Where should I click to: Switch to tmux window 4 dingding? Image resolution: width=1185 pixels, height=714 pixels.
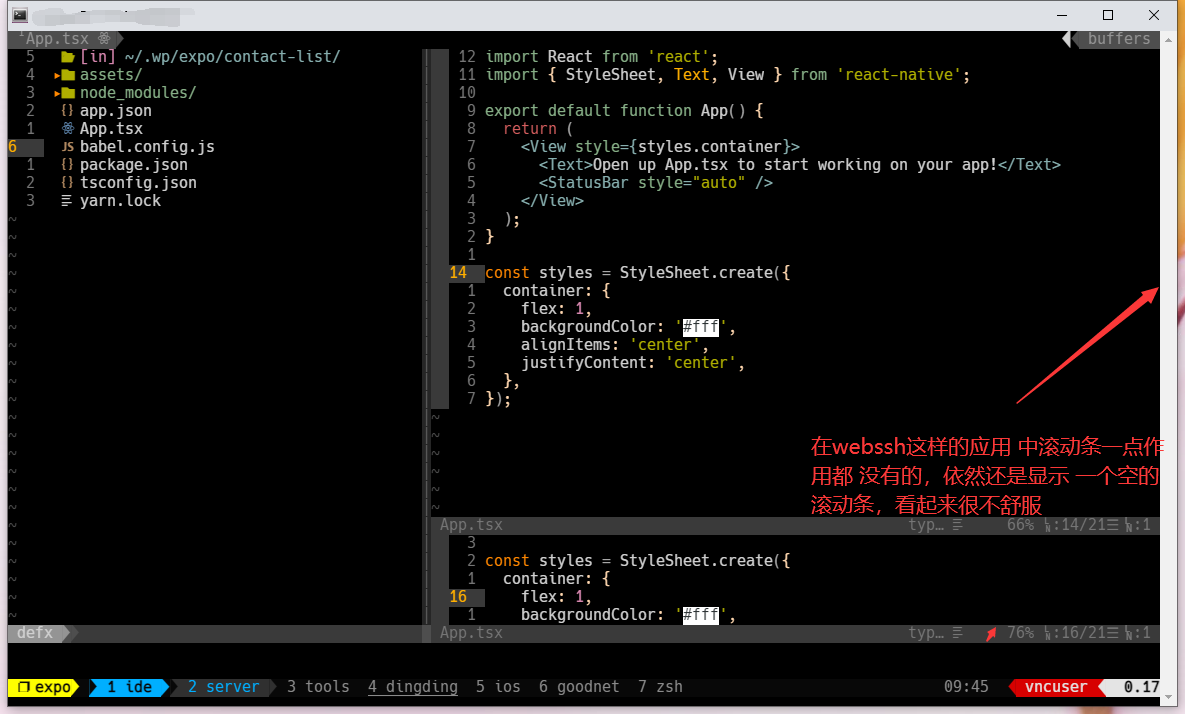413,687
